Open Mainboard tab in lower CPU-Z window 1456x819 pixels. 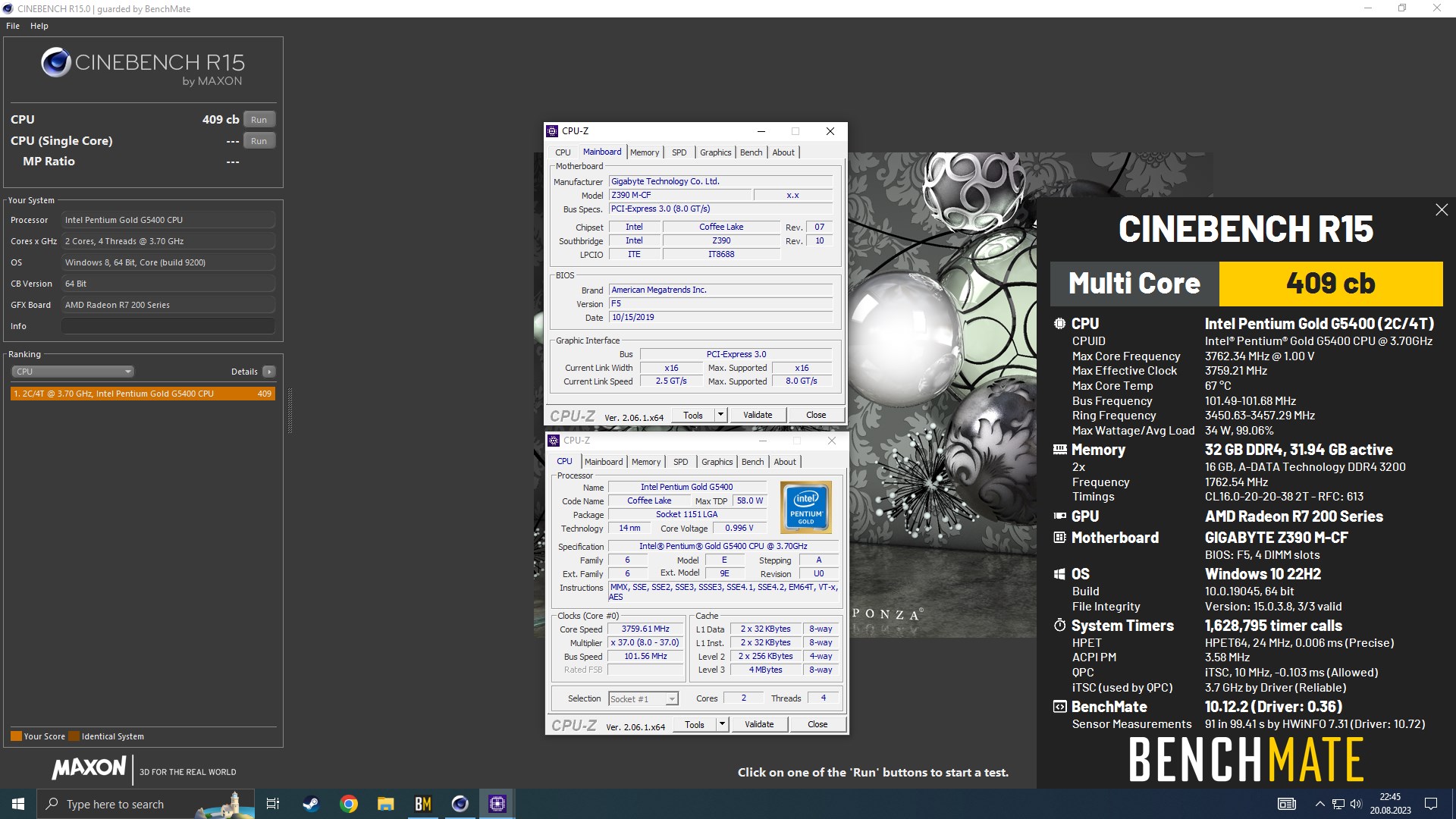click(x=604, y=462)
